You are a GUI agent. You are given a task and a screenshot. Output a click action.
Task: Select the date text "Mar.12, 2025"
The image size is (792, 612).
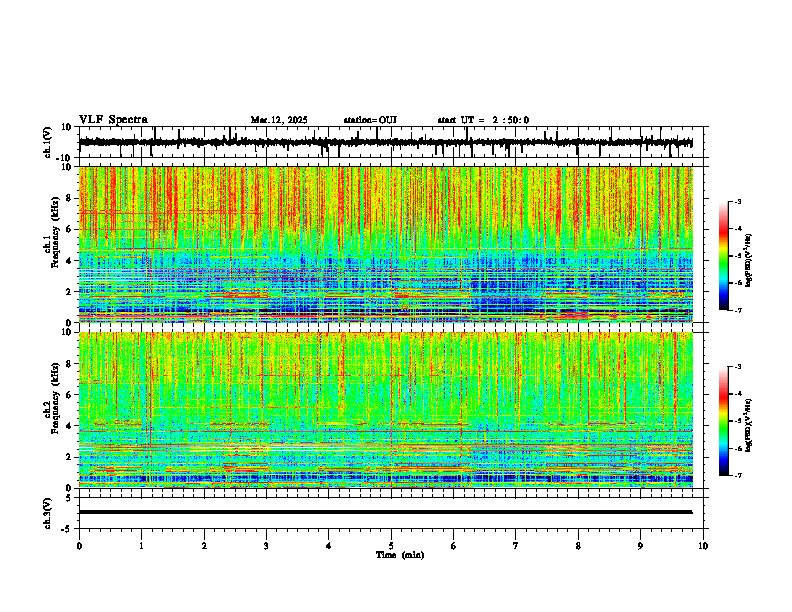pyautogui.click(x=279, y=120)
